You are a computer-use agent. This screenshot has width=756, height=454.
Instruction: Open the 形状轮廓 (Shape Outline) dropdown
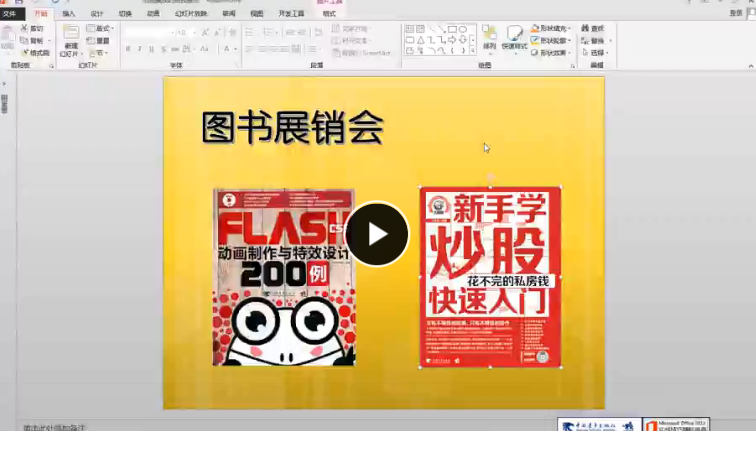tap(551, 40)
